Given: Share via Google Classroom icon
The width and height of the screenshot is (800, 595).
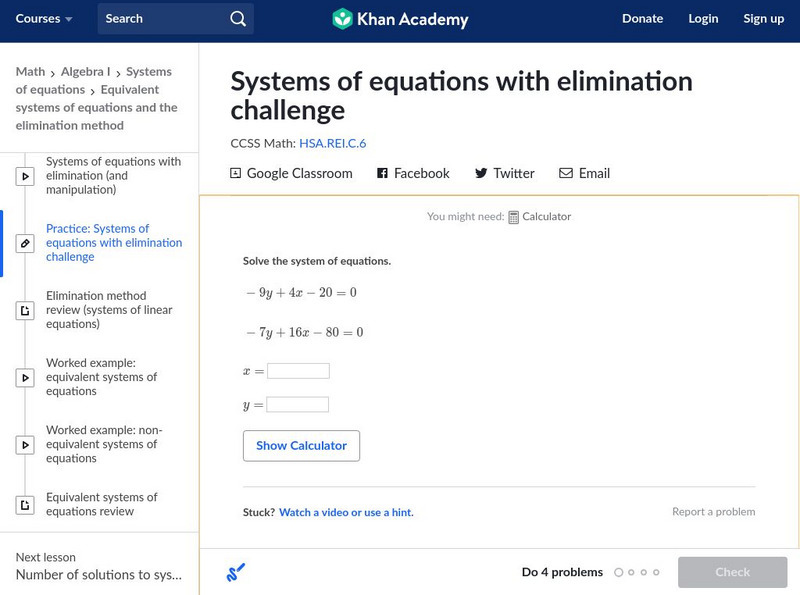Looking at the screenshot, I should tap(236, 173).
